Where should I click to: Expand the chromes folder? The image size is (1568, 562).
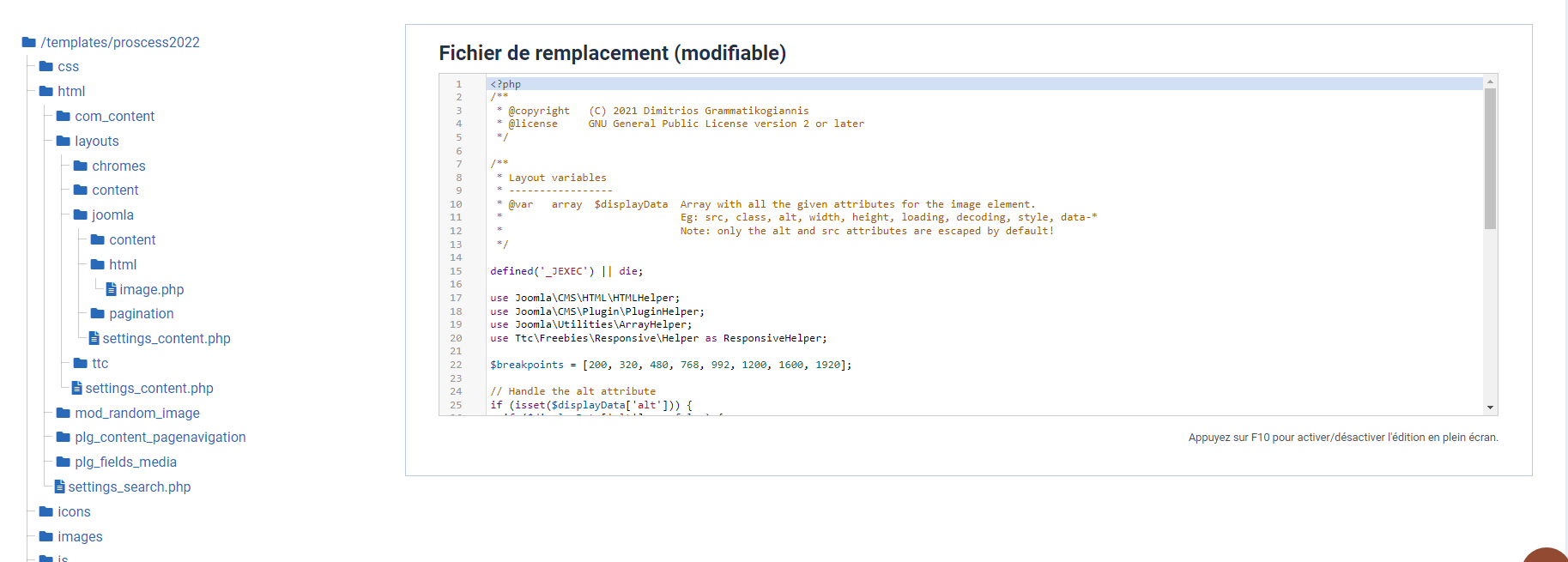click(x=119, y=166)
